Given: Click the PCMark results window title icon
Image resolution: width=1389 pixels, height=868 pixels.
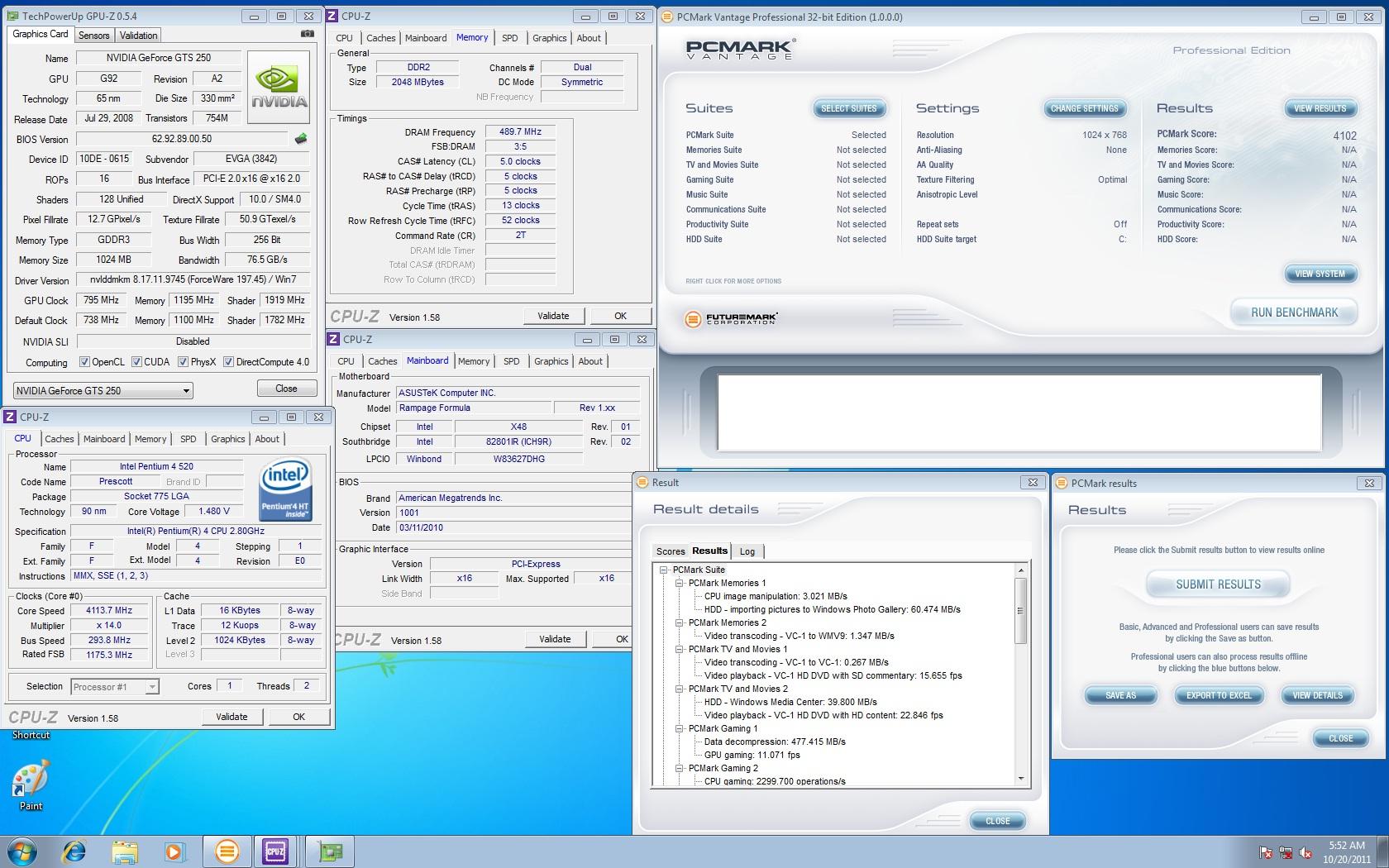Looking at the screenshot, I should [x=1062, y=483].
